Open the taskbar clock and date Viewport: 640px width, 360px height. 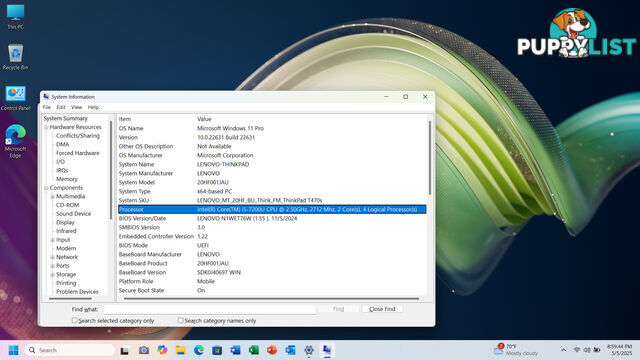(619, 350)
